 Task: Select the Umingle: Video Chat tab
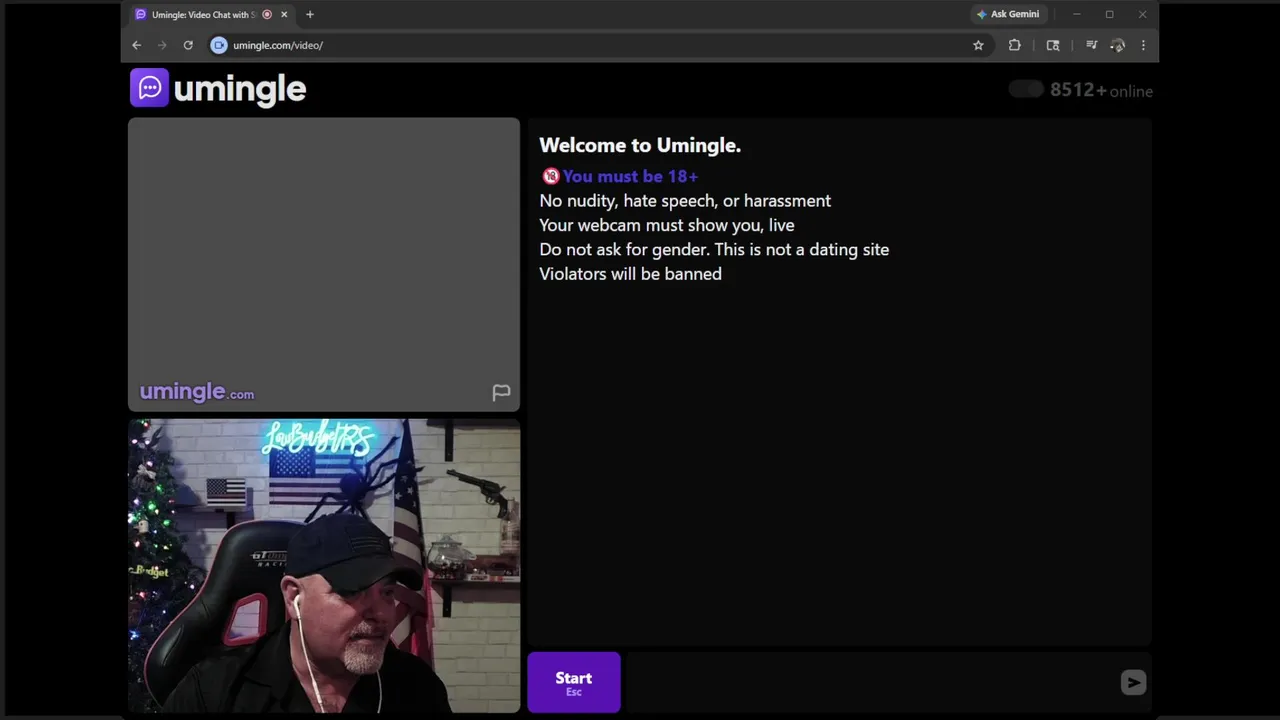tap(212, 15)
